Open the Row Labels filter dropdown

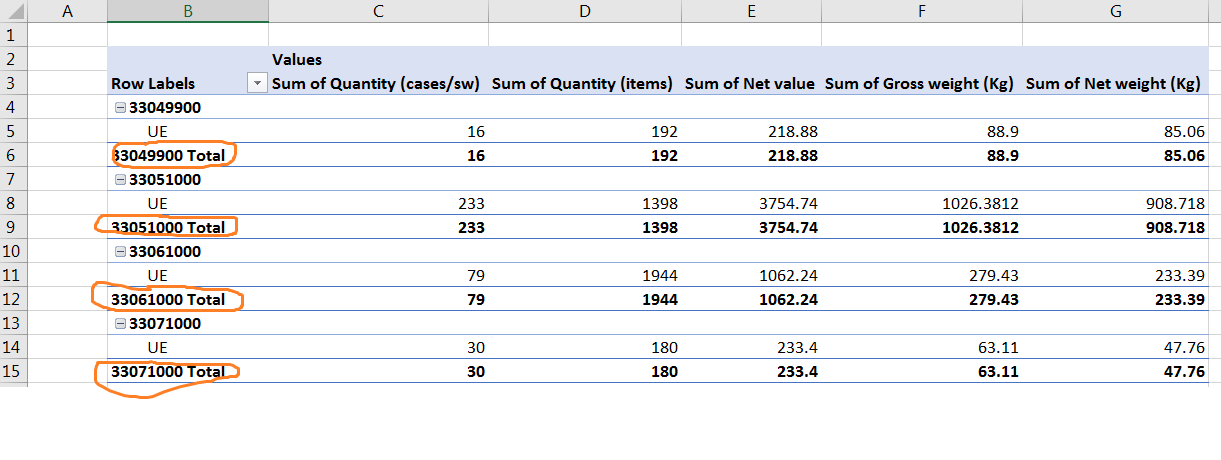tap(257, 83)
